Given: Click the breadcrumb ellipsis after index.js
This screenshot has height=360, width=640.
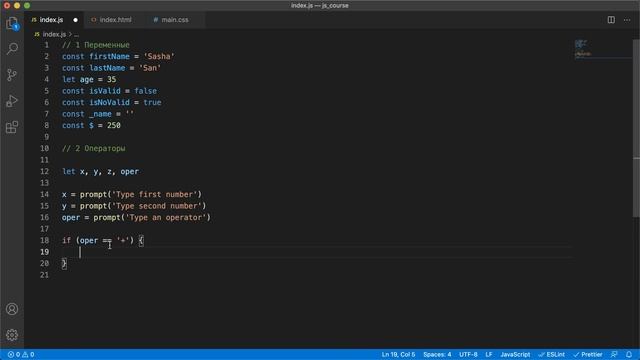Looking at the screenshot, I should click(x=76, y=34).
